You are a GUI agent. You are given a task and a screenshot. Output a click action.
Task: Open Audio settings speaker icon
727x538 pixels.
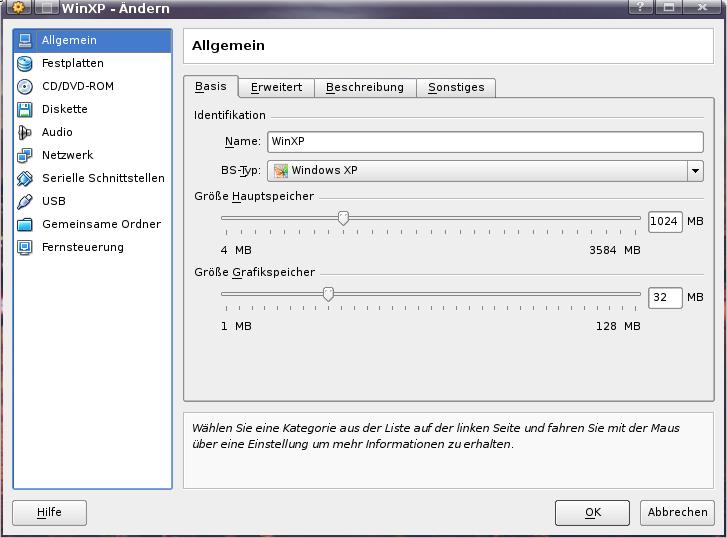pyautogui.click(x=25, y=132)
